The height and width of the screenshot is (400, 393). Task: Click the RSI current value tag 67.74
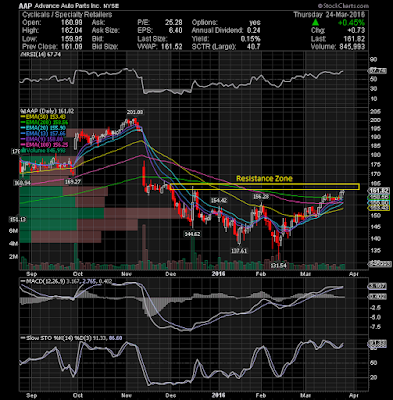pyautogui.click(x=377, y=71)
